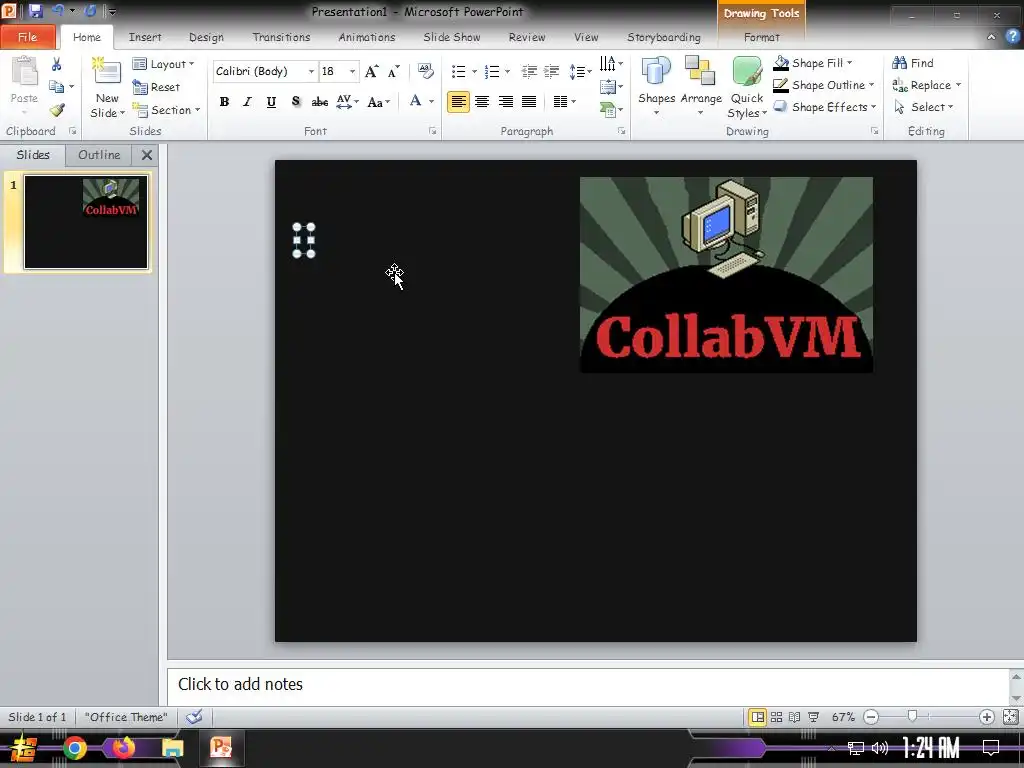The image size is (1024, 768).
Task: Open Google Chrome from the taskbar
Action: pyautogui.click(x=74, y=748)
